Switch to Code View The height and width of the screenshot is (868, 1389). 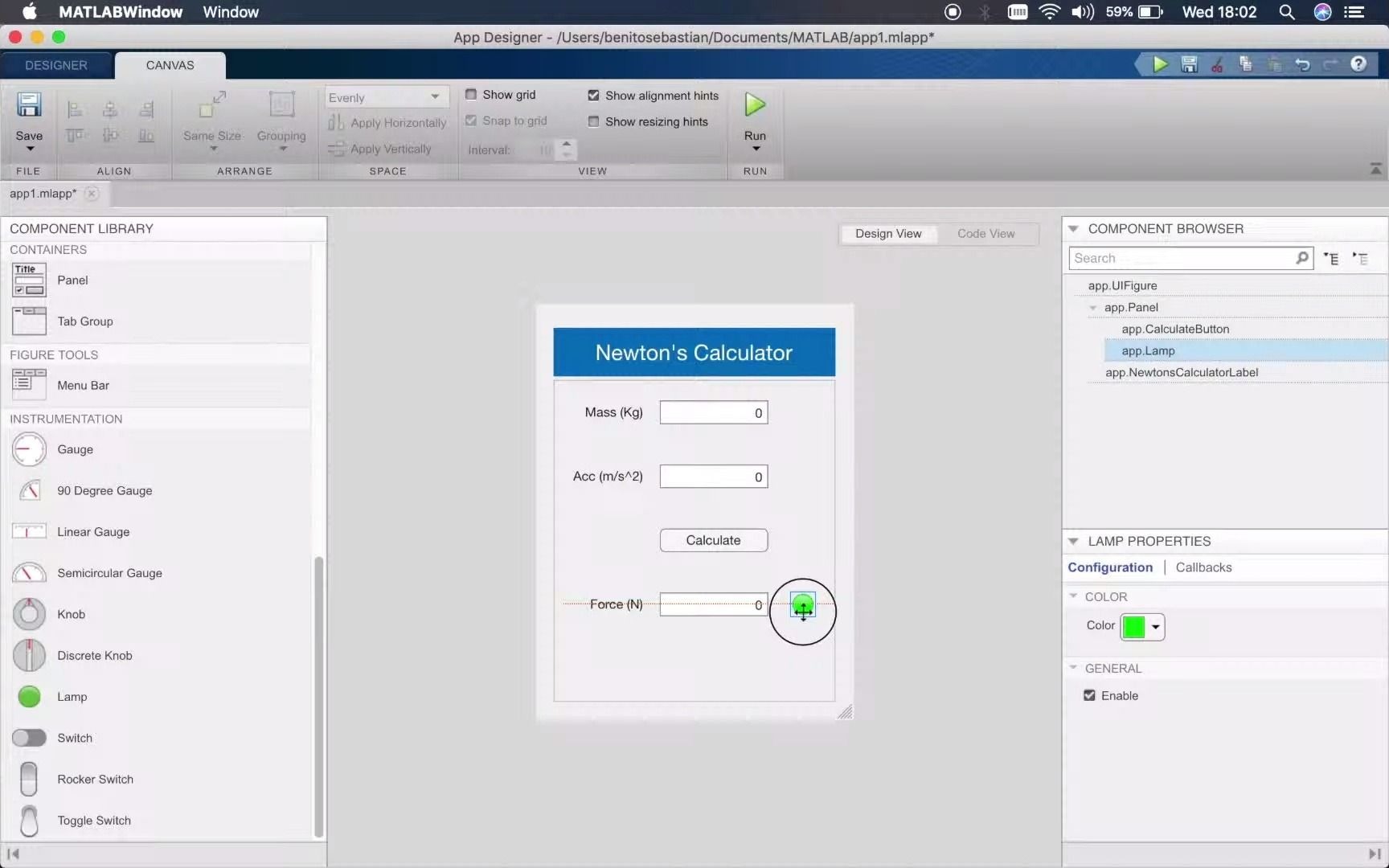(985, 234)
